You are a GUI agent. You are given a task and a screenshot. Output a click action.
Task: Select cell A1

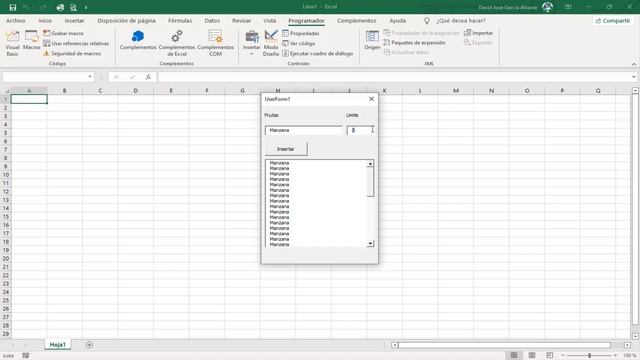click(x=29, y=99)
